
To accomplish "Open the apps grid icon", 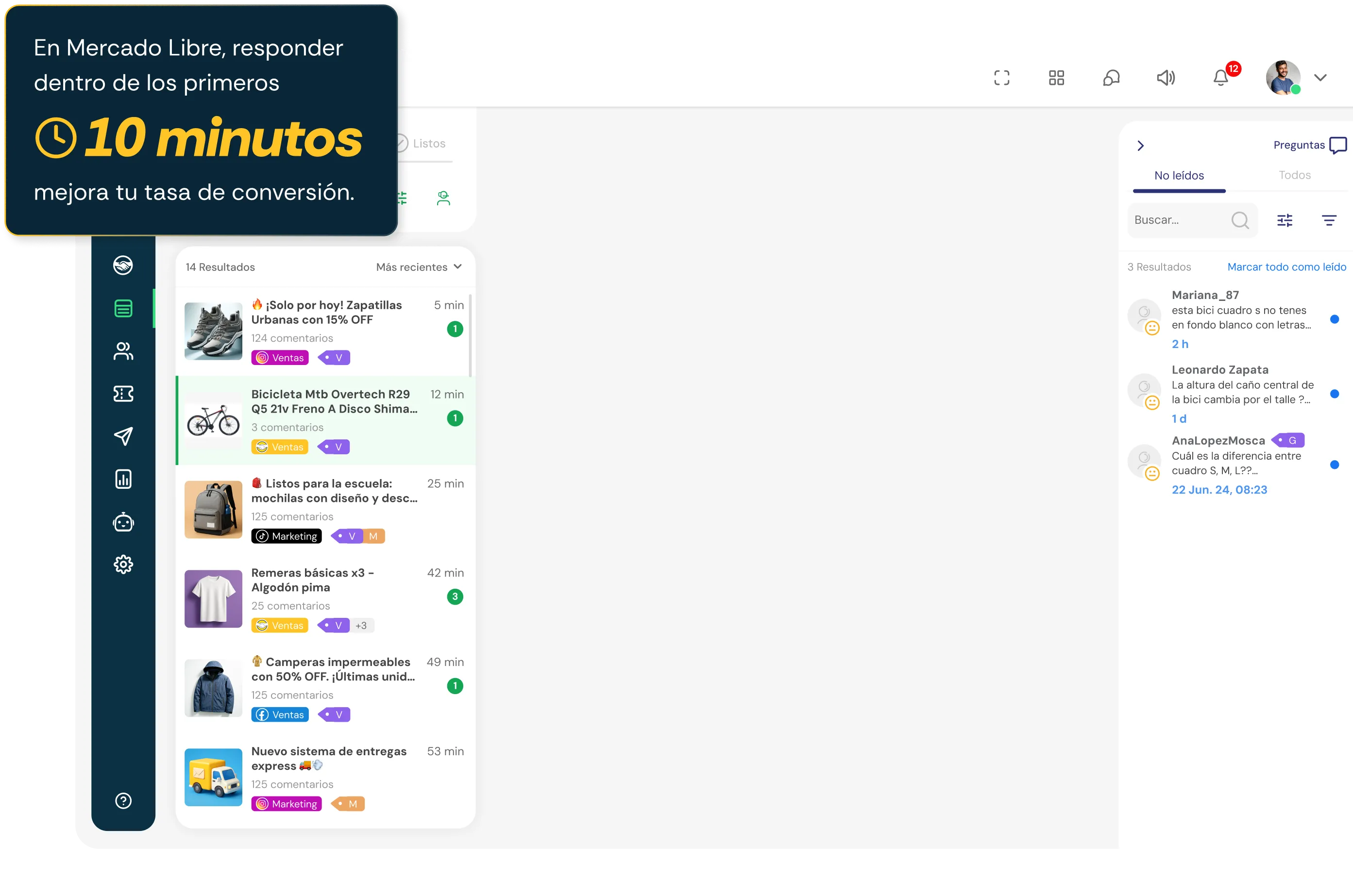I will pyautogui.click(x=1056, y=78).
